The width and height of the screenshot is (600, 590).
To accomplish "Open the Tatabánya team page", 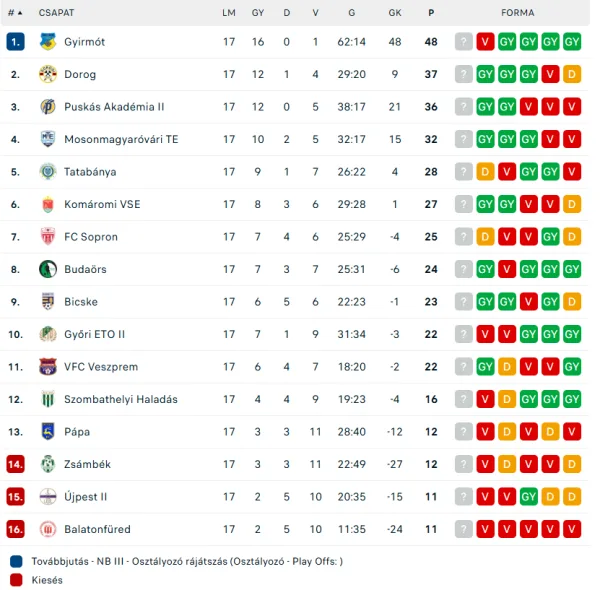I will pos(90,172).
